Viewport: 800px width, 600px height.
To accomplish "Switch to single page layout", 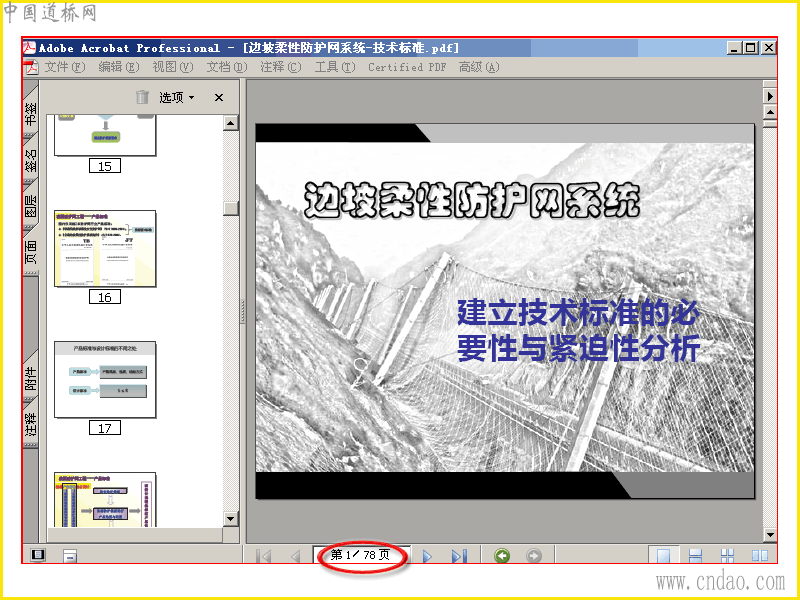I will click(x=663, y=556).
